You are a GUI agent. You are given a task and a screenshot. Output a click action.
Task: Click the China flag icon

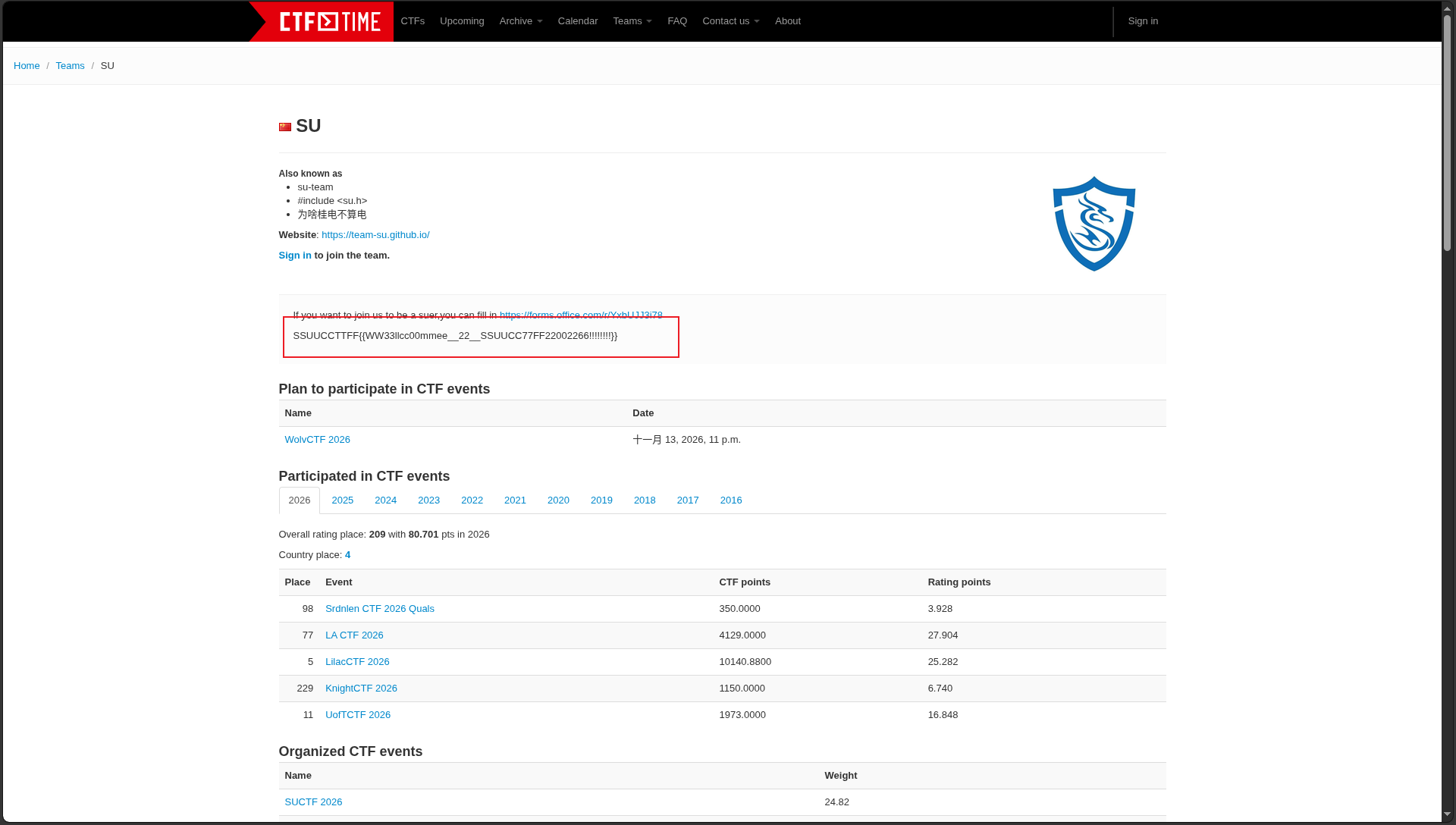click(285, 127)
